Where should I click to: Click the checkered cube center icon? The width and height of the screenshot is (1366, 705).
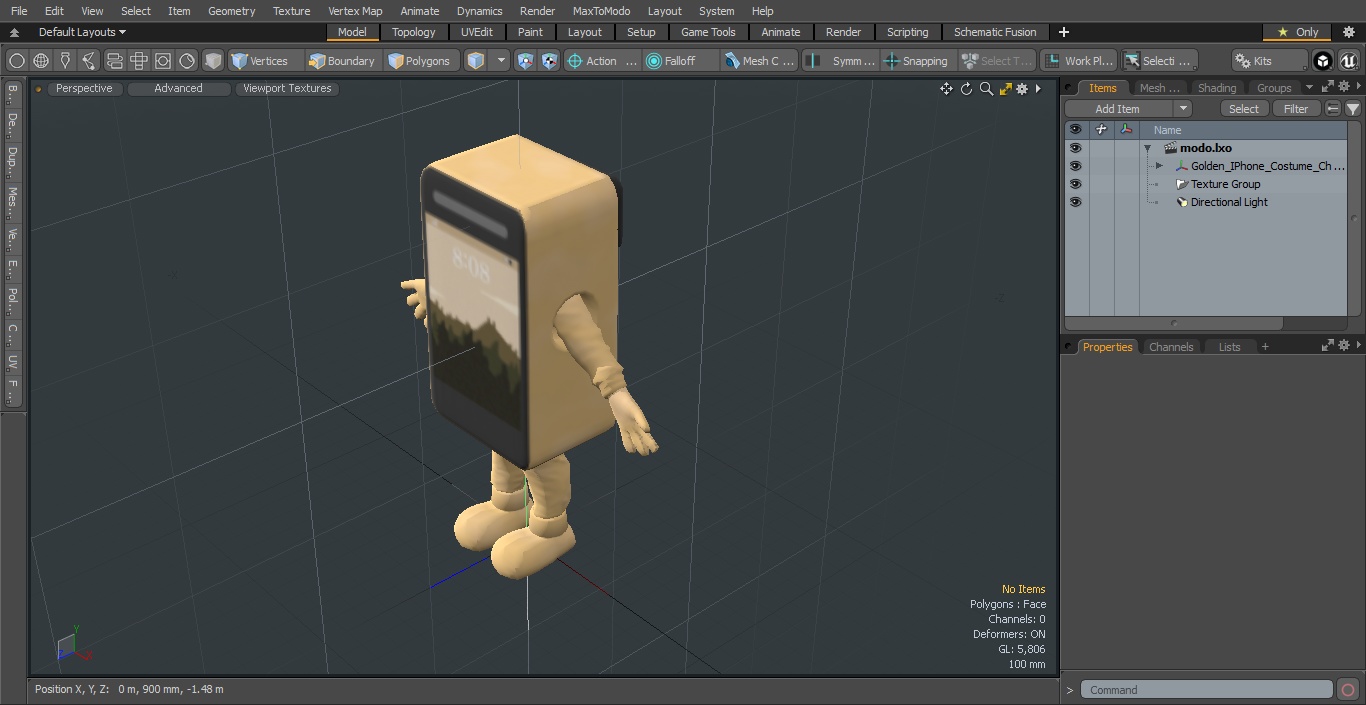549,61
